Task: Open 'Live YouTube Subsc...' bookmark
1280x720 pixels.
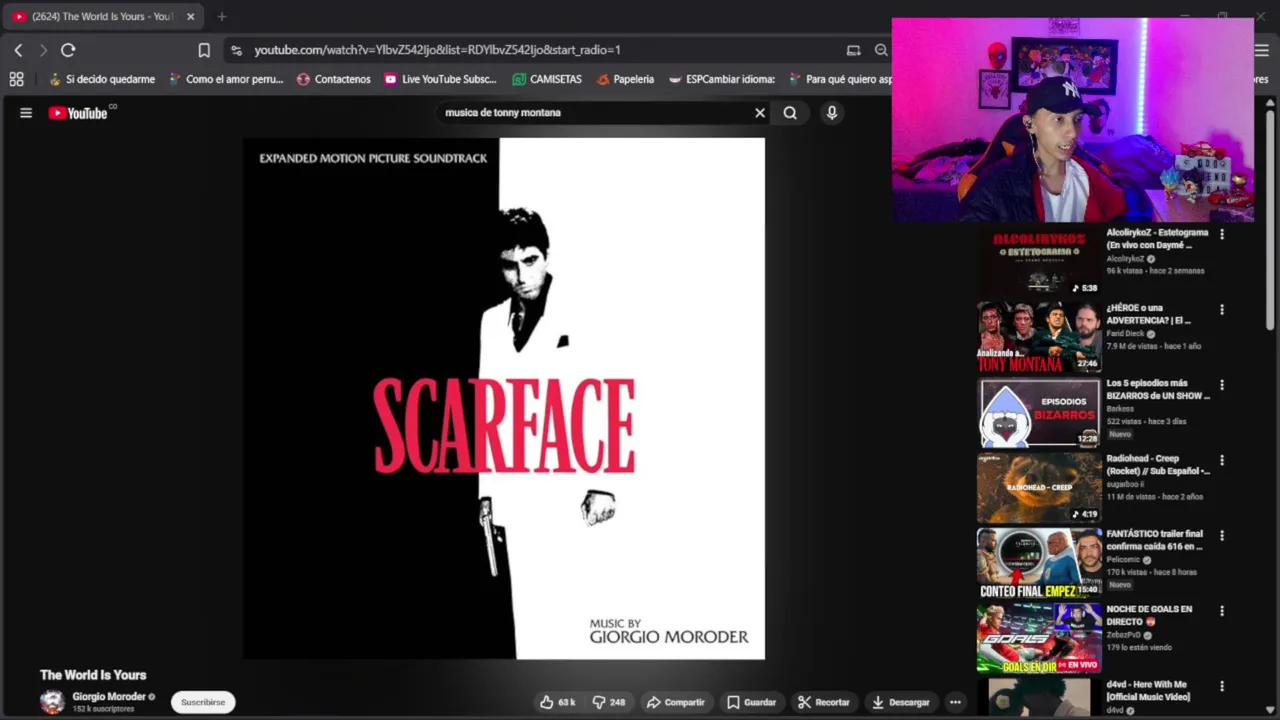Action: tap(441, 79)
